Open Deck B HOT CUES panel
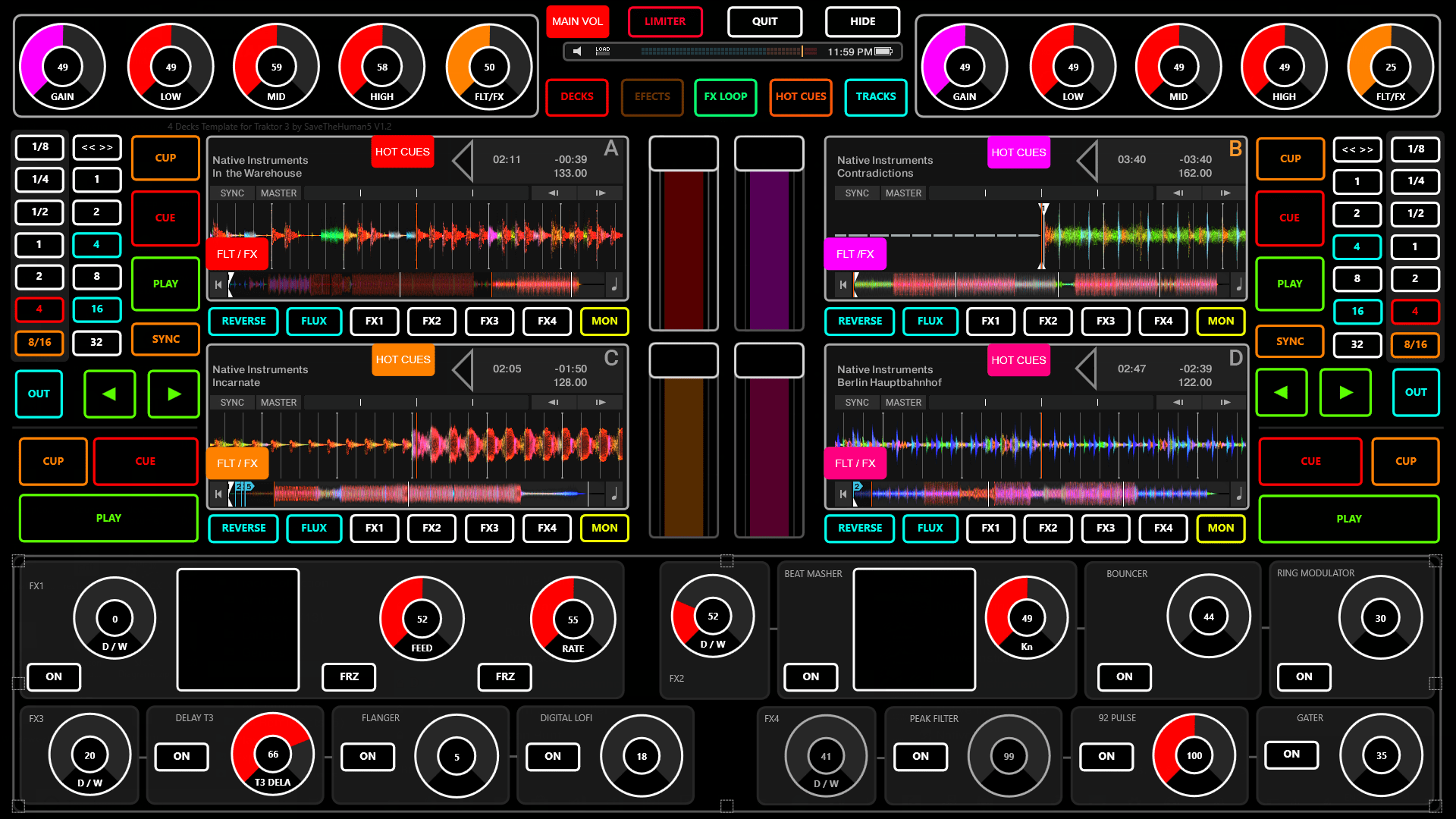Screen dimensions: 1456x819 1018,152
